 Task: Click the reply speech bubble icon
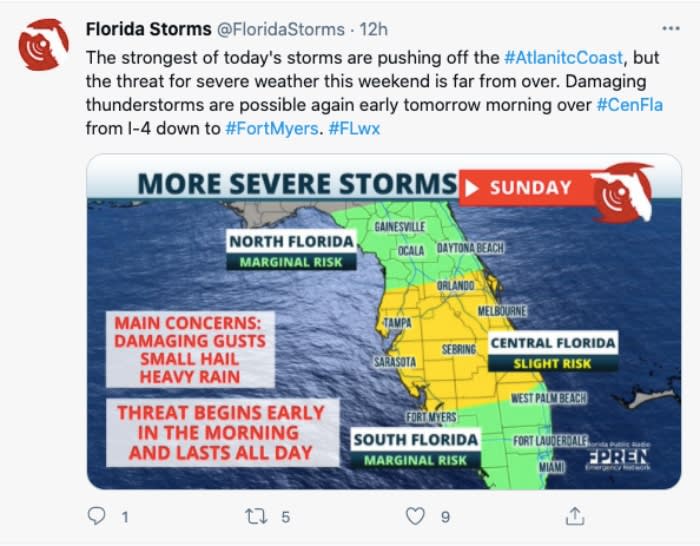click(97, 516)
